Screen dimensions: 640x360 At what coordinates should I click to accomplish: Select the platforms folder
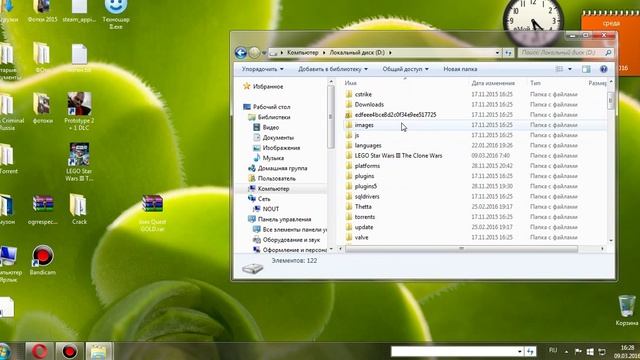[x=367, y=166]
